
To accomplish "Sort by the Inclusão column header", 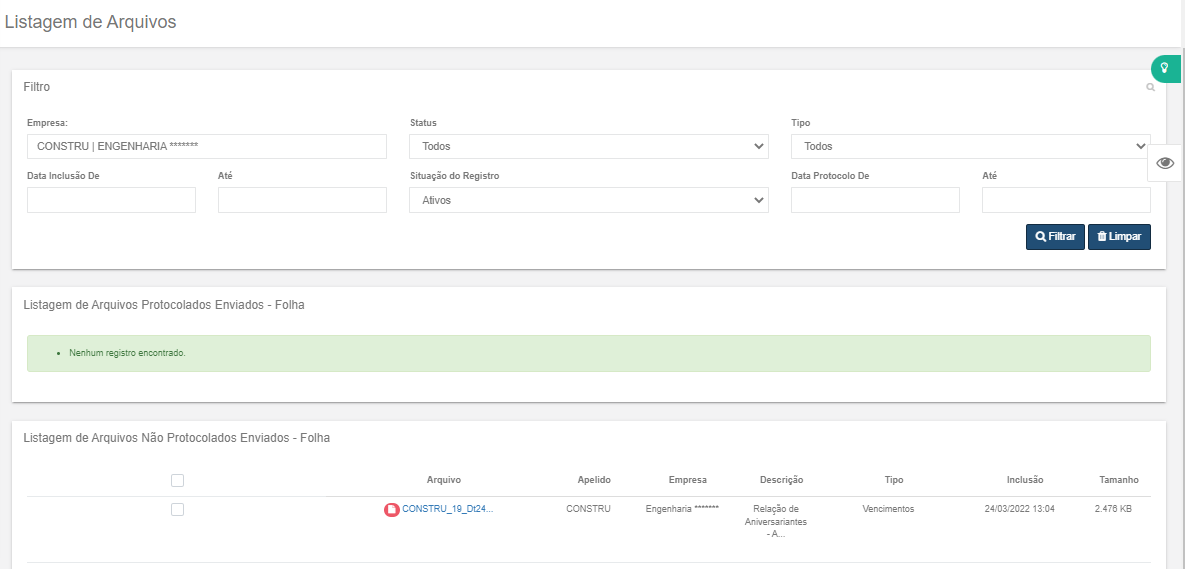I will [x=1024, y=480].
